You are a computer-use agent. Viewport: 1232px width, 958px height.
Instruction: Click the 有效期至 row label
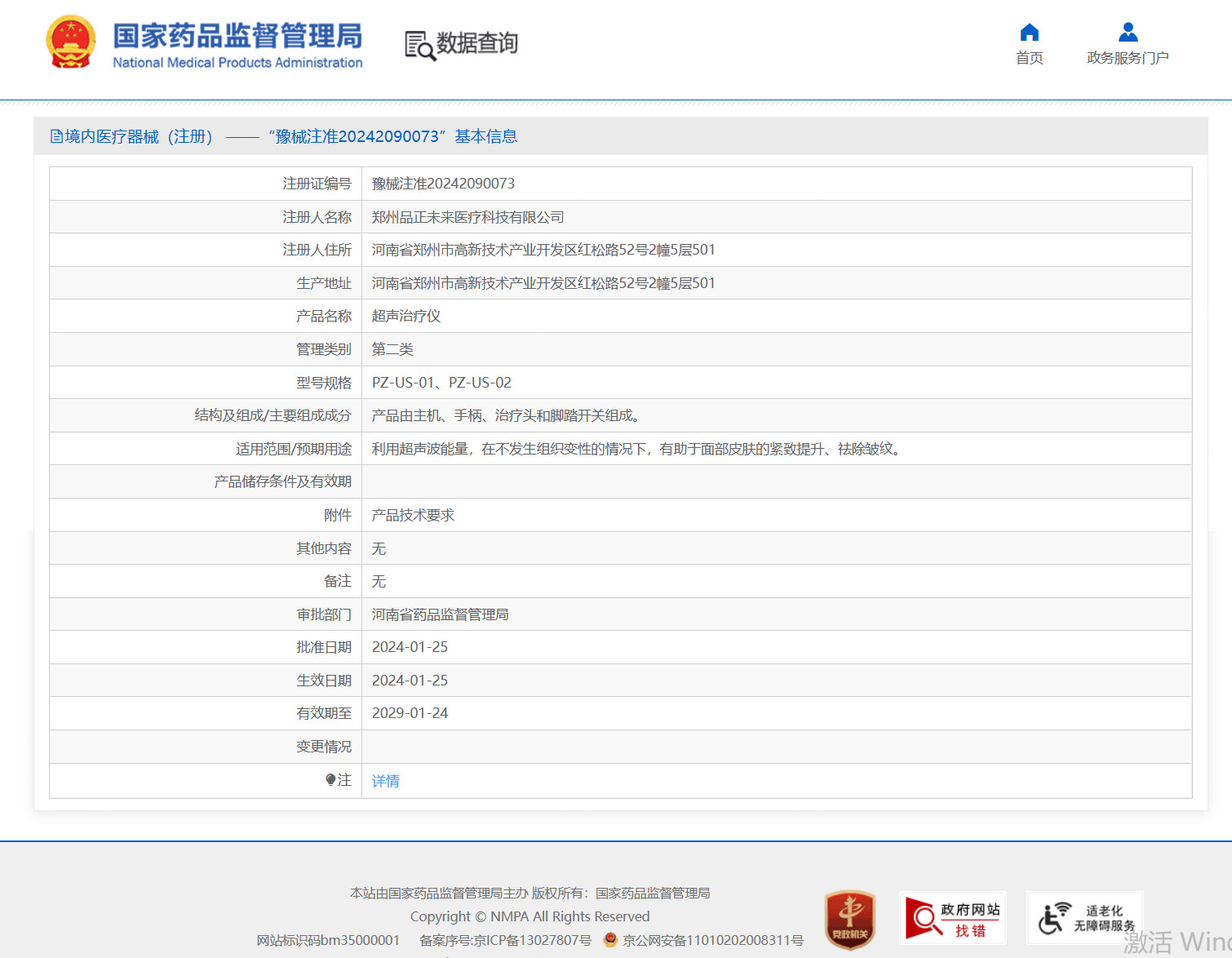click(x=324, y=713)
